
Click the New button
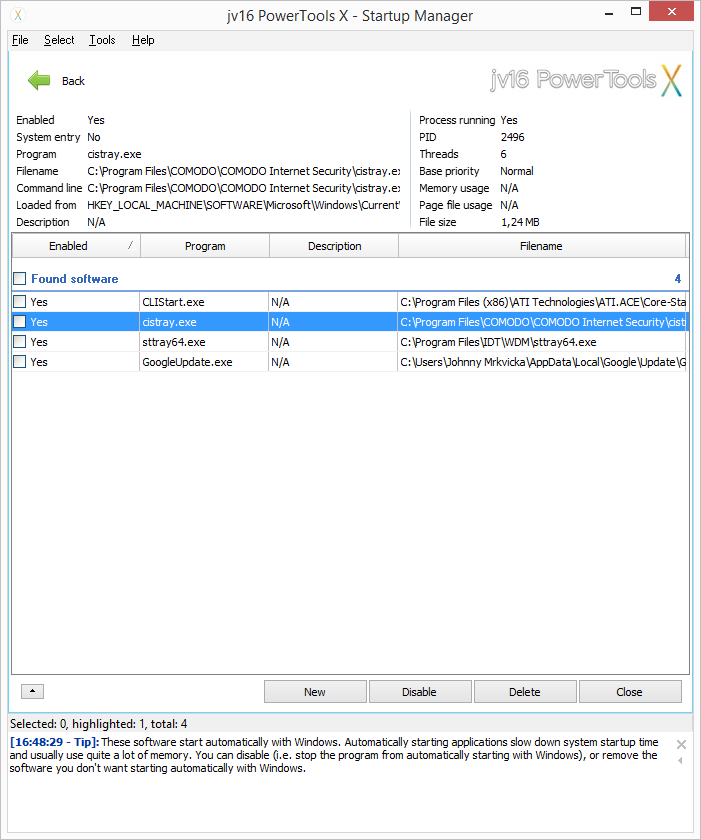pyautogui.click(x=315, y=692)
